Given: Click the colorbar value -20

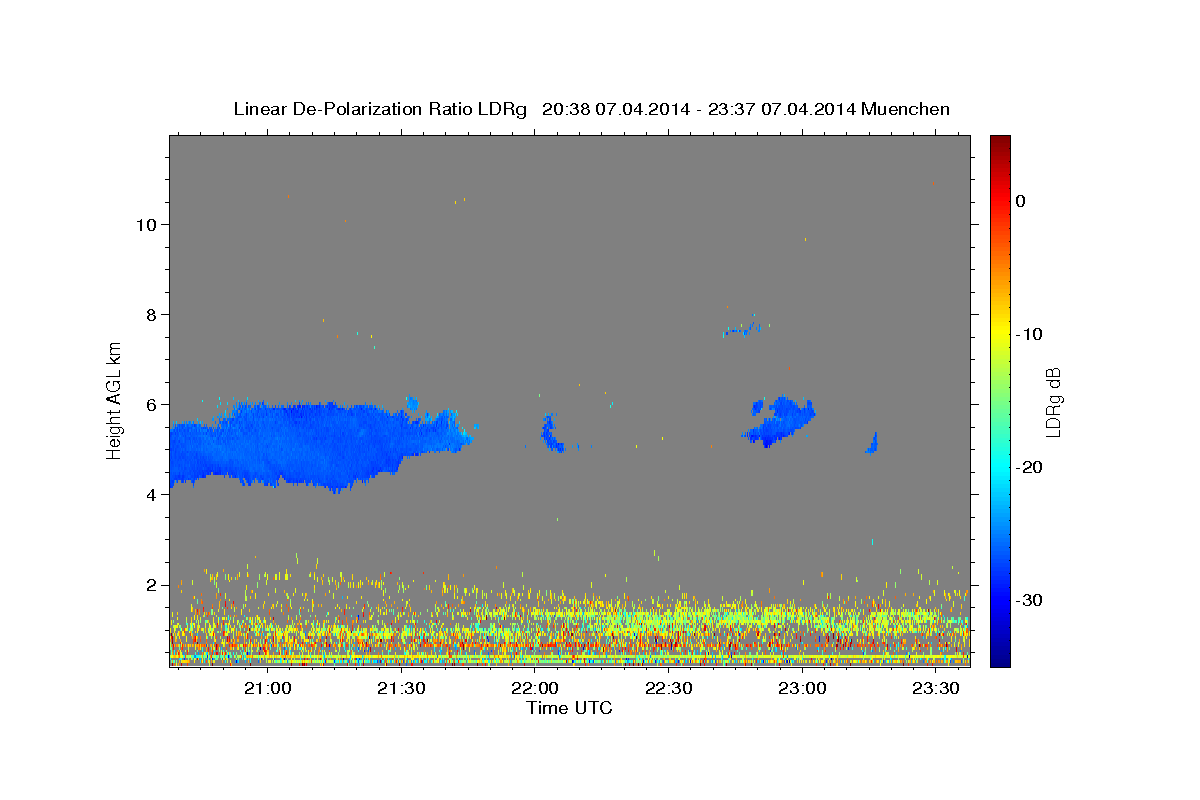Looking at the screenshot, I should pos(1029,467).
